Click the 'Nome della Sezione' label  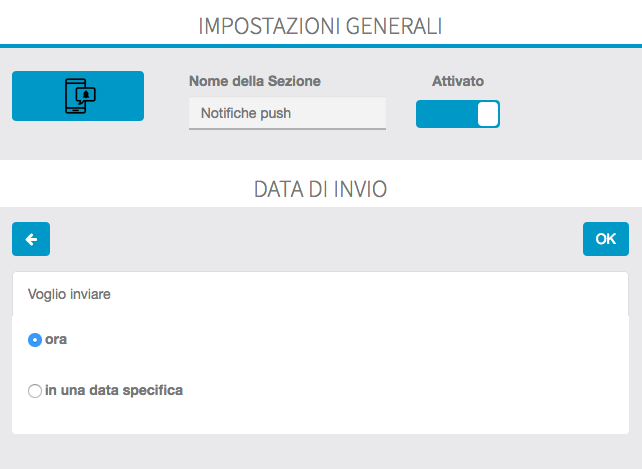255,81
